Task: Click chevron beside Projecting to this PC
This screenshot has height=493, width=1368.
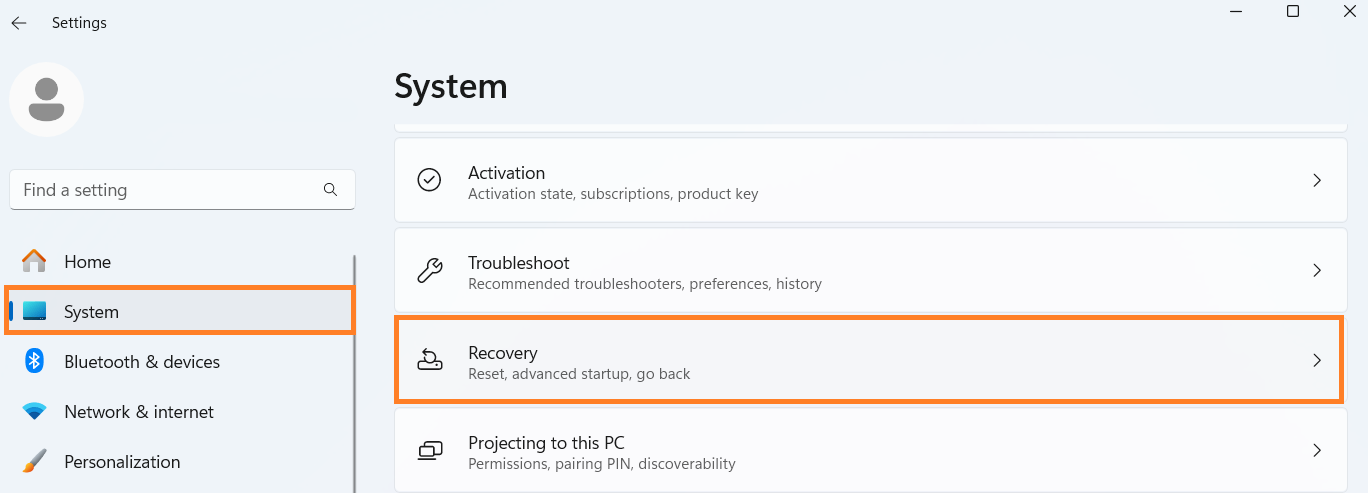Action: point(1317,450)
